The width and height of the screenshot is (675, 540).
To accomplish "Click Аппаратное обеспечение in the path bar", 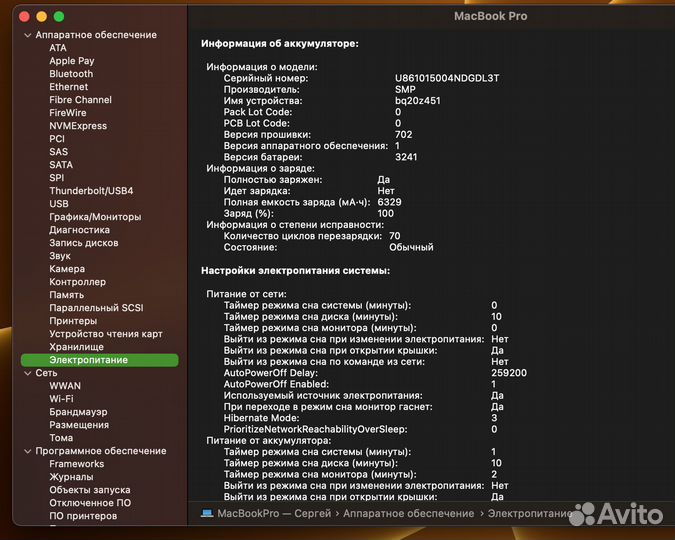I will click(x=408, y=513).
